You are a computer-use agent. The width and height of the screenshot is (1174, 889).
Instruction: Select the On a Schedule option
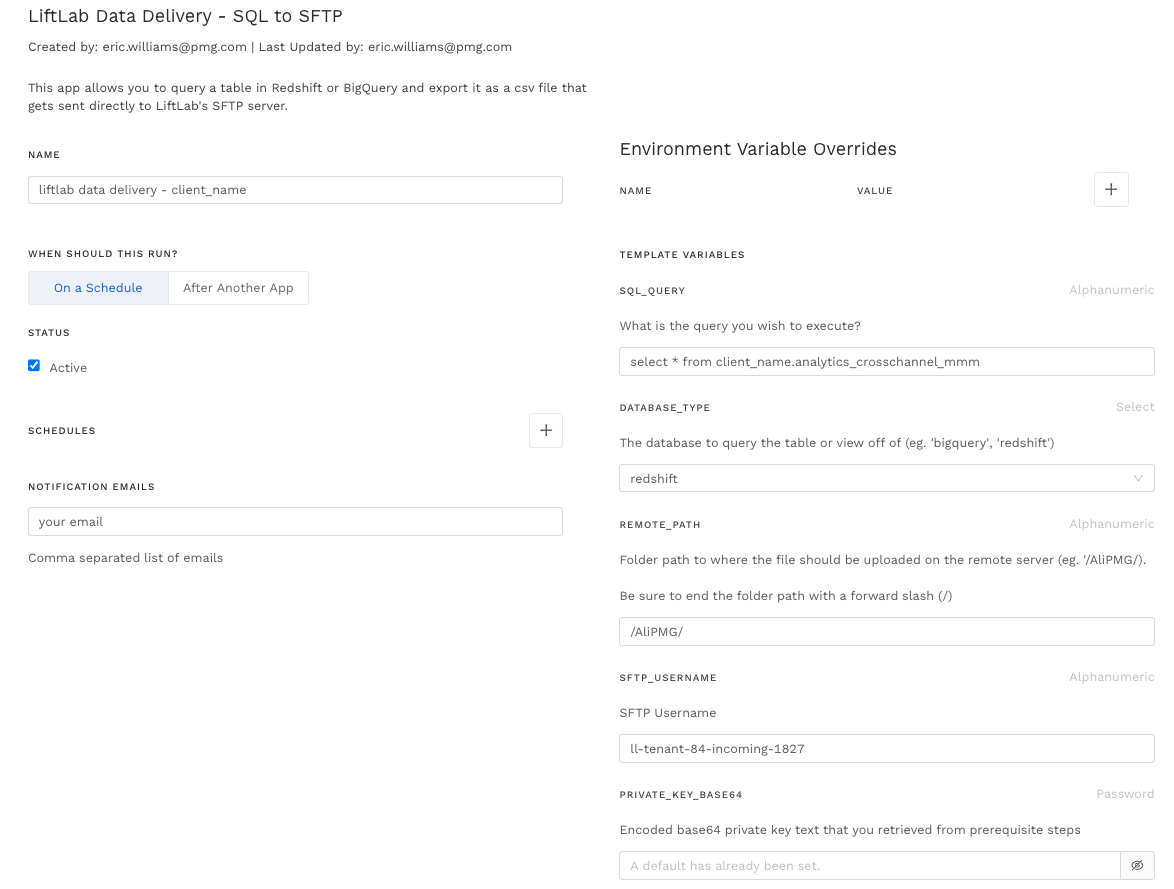(x=98, y=288)
